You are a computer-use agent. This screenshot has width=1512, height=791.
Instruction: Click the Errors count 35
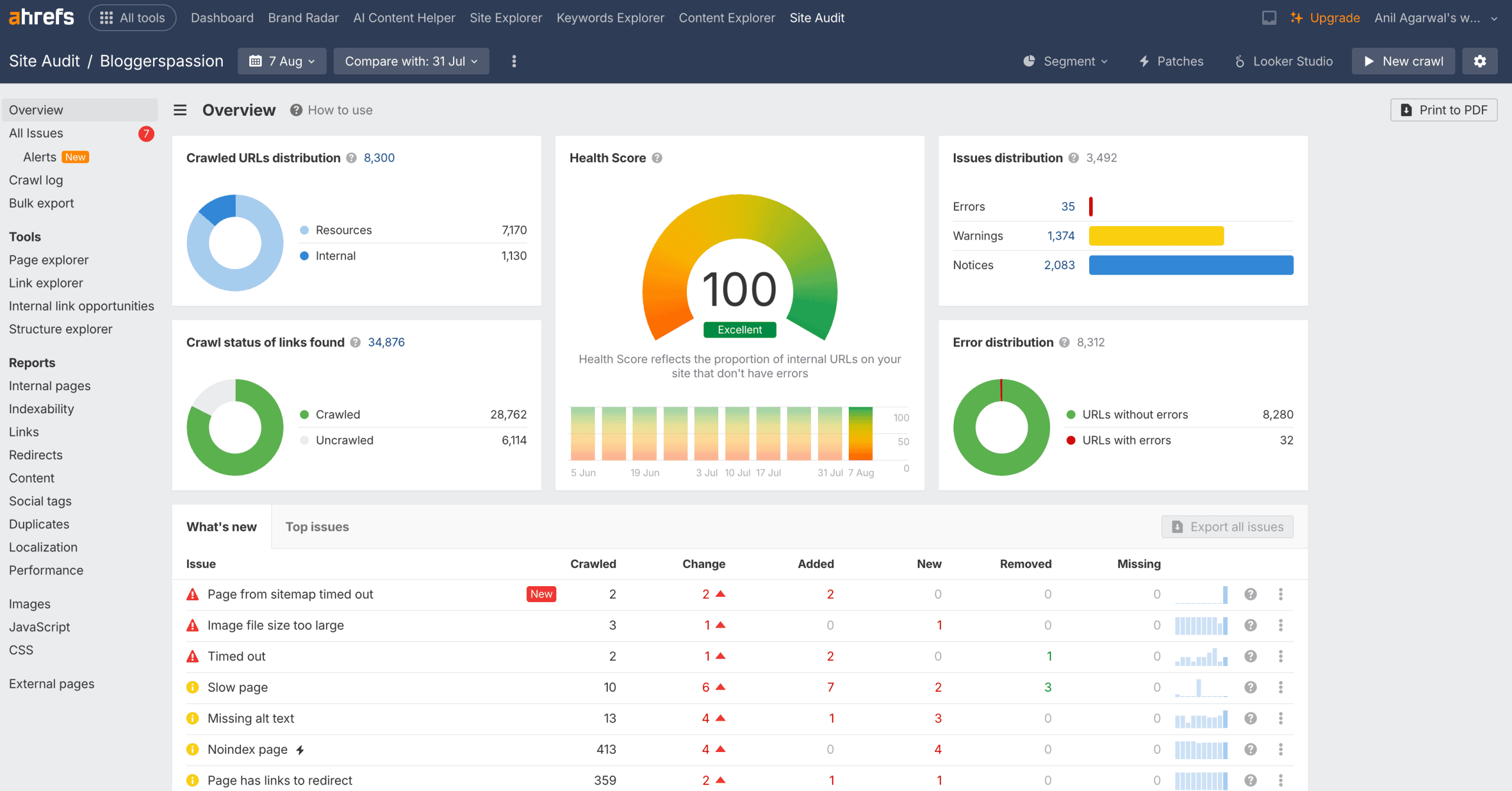pos(1068,207)
